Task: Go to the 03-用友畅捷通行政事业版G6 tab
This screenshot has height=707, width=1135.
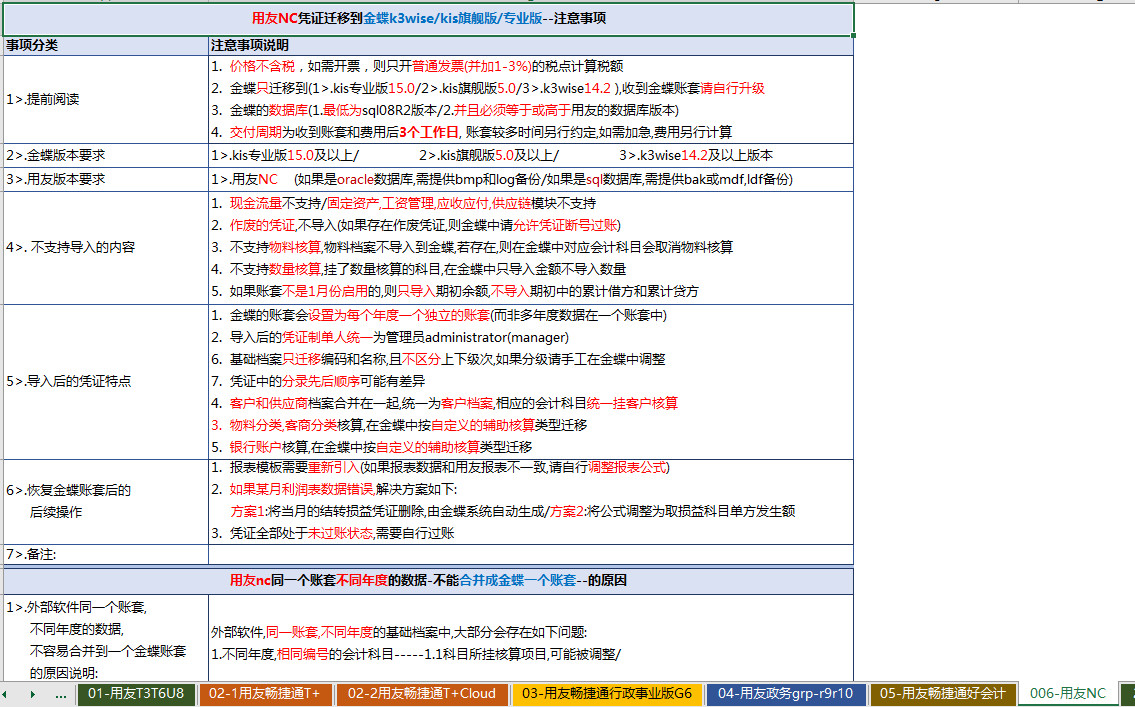Action: coord(607,694)
